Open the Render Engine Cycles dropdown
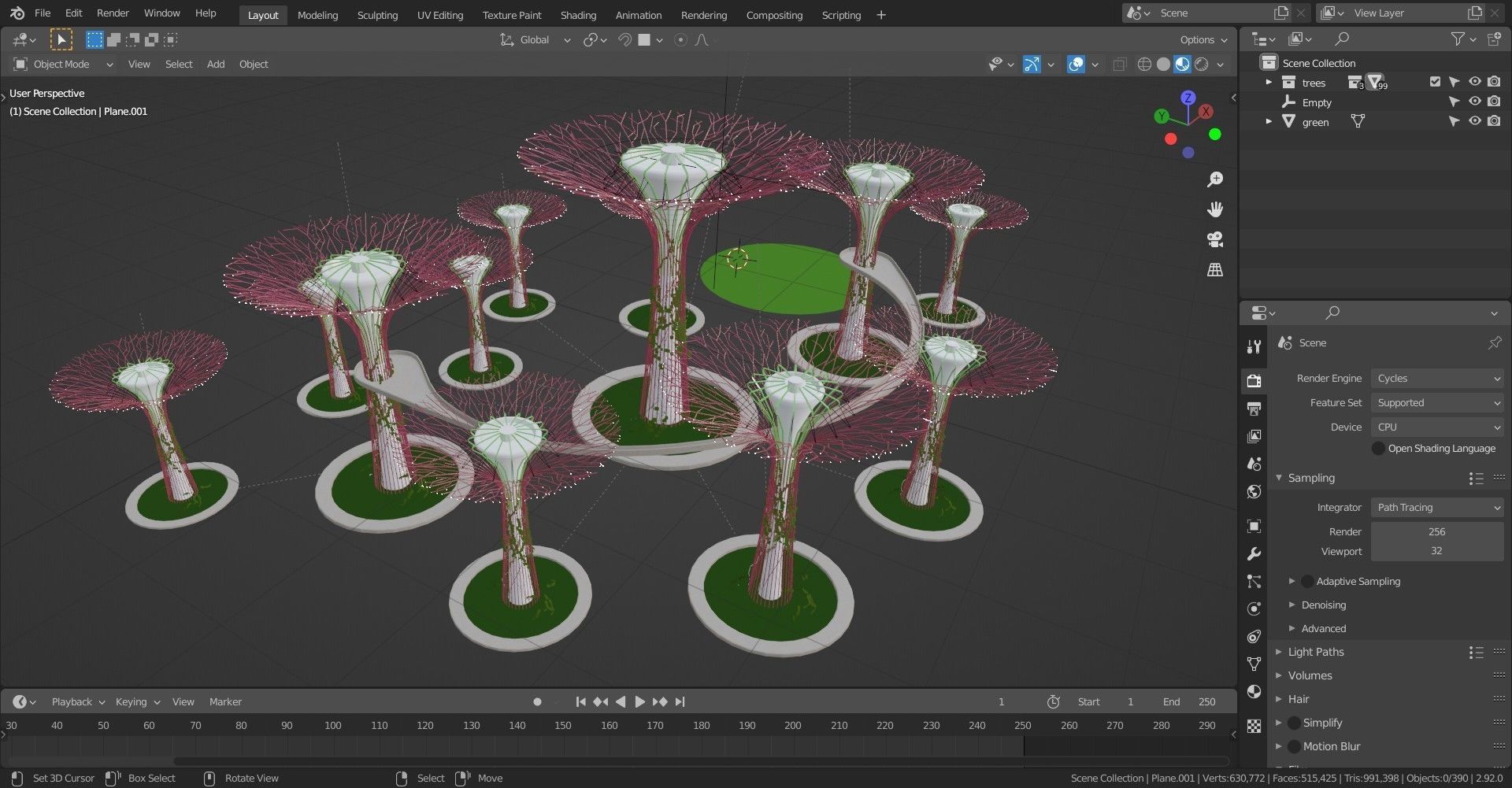Screen dimensions: 1512x788 [1437, 379]
